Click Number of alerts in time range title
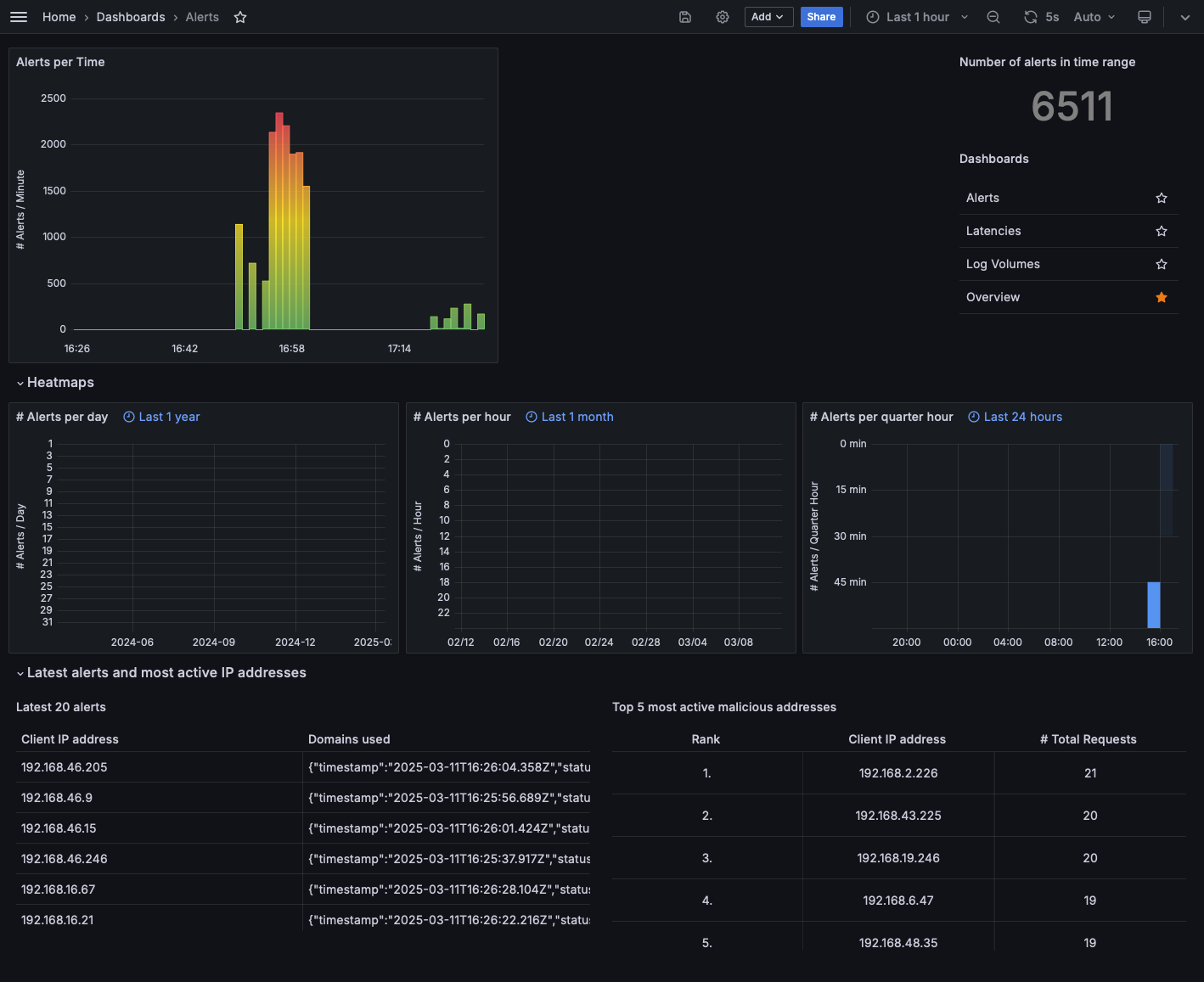The width and height of the screenshot is (1204, 982). [x=1047, y=62]
